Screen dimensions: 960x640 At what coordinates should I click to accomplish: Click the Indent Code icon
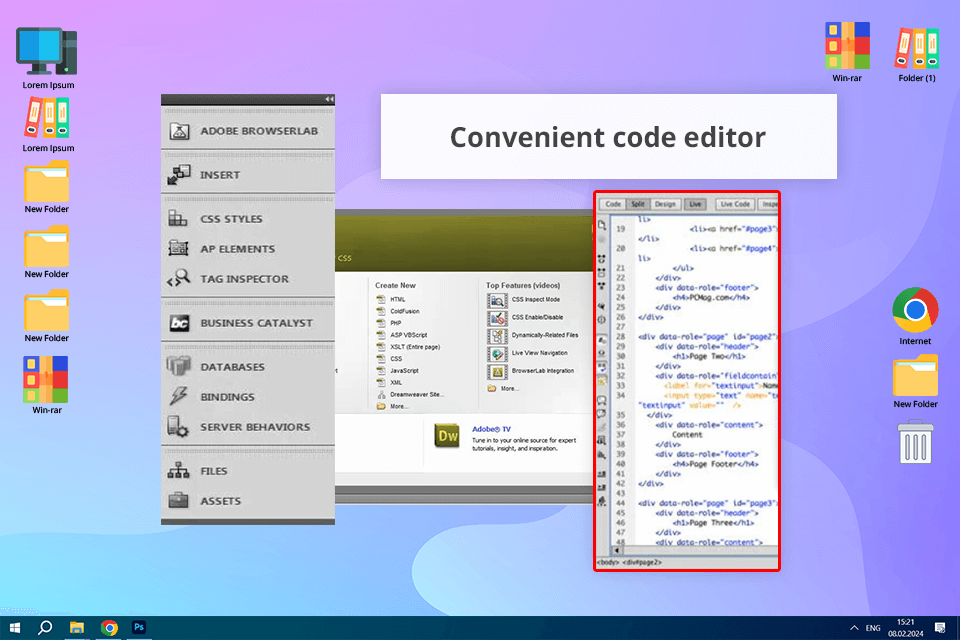point(602,474)
